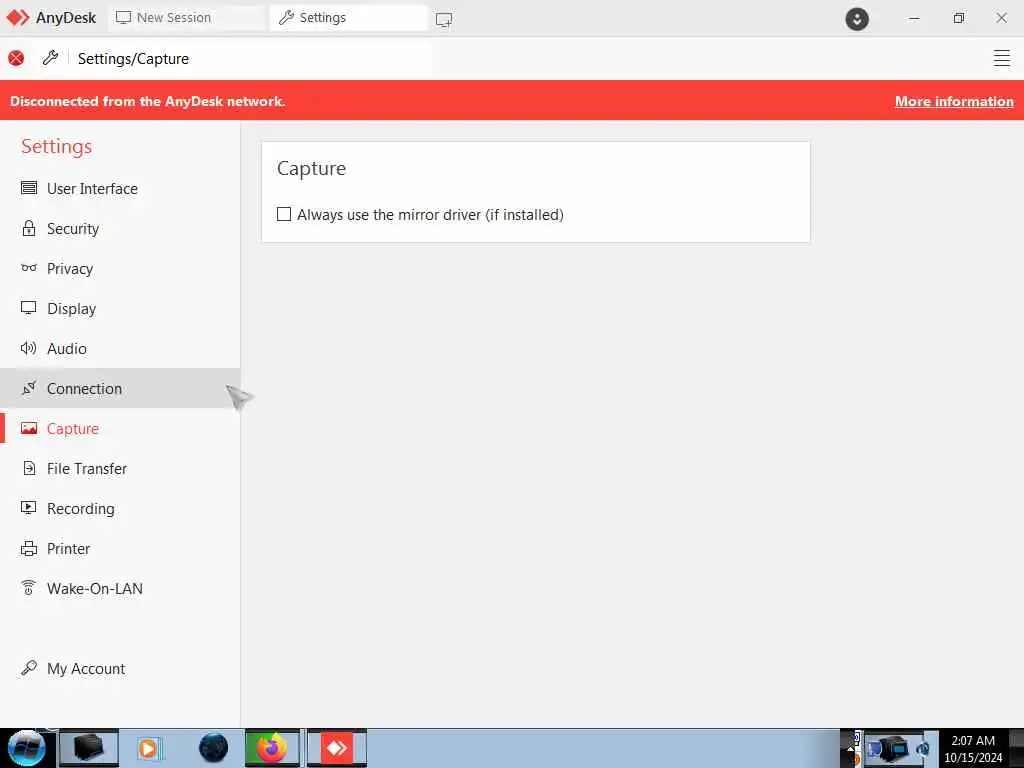Click the new tab monitor-plus icon
This screenshot has height=768, width=1024.
(444, 20)
